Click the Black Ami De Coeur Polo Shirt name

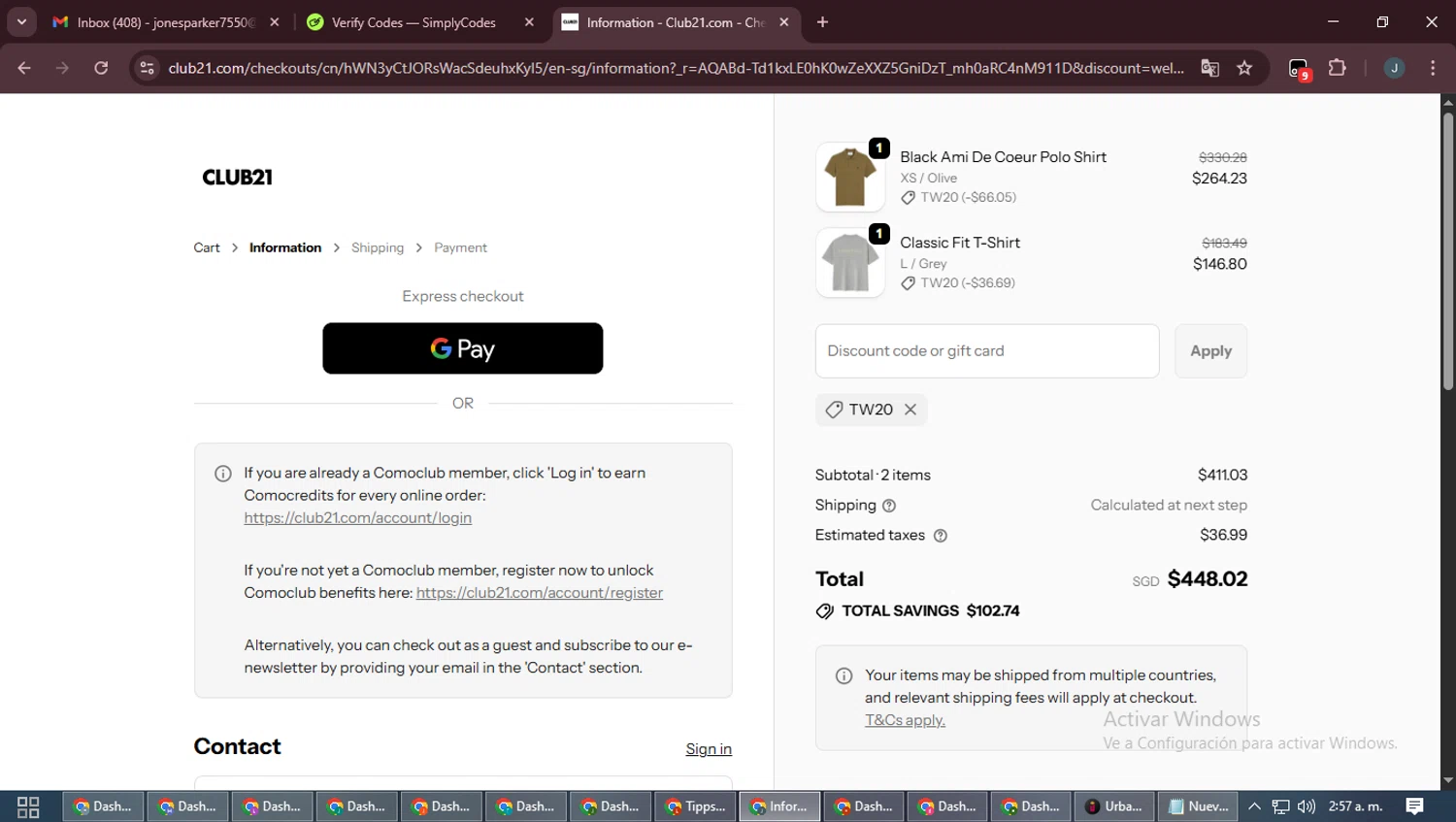1003,157
